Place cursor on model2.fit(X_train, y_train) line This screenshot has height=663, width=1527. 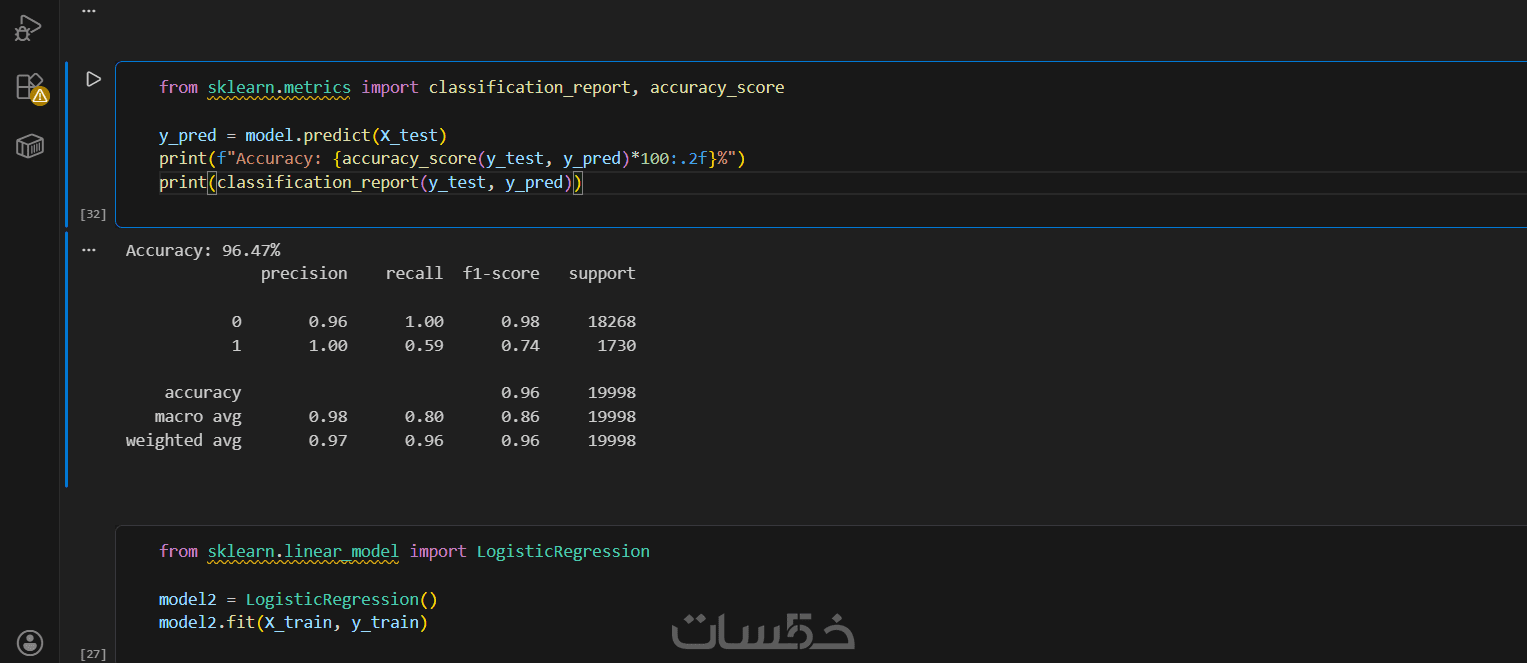click(292, 623)
